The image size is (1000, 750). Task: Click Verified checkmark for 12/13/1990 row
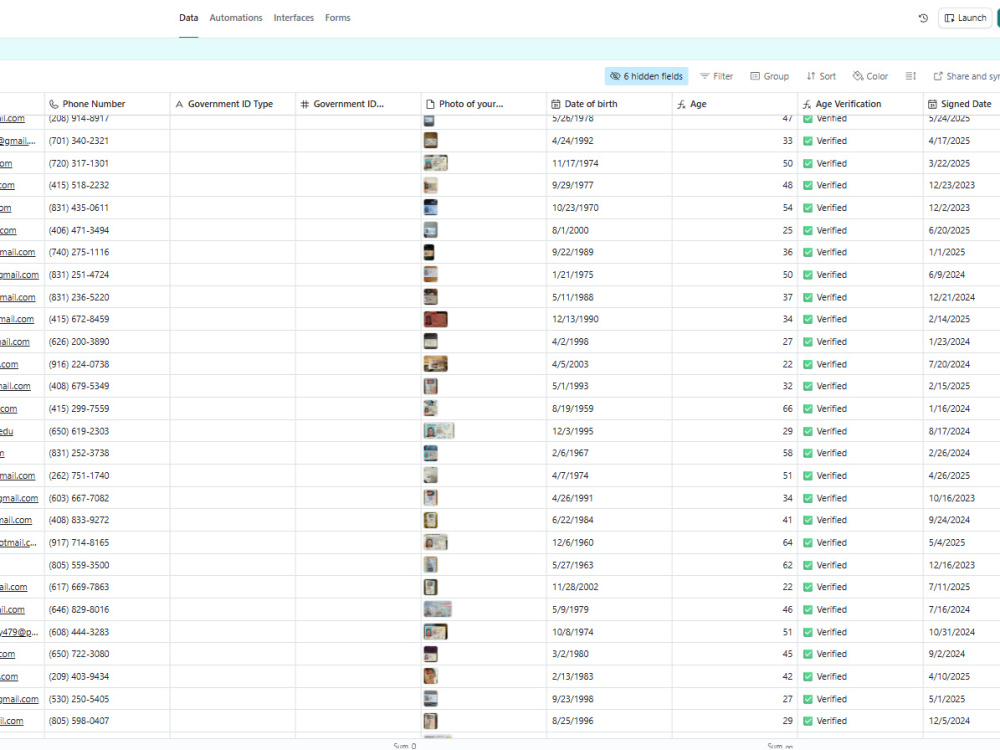(808, 320)
